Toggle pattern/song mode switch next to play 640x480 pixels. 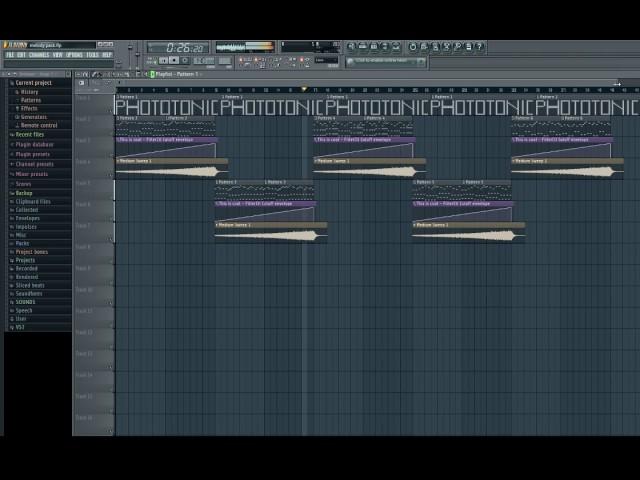151,60
